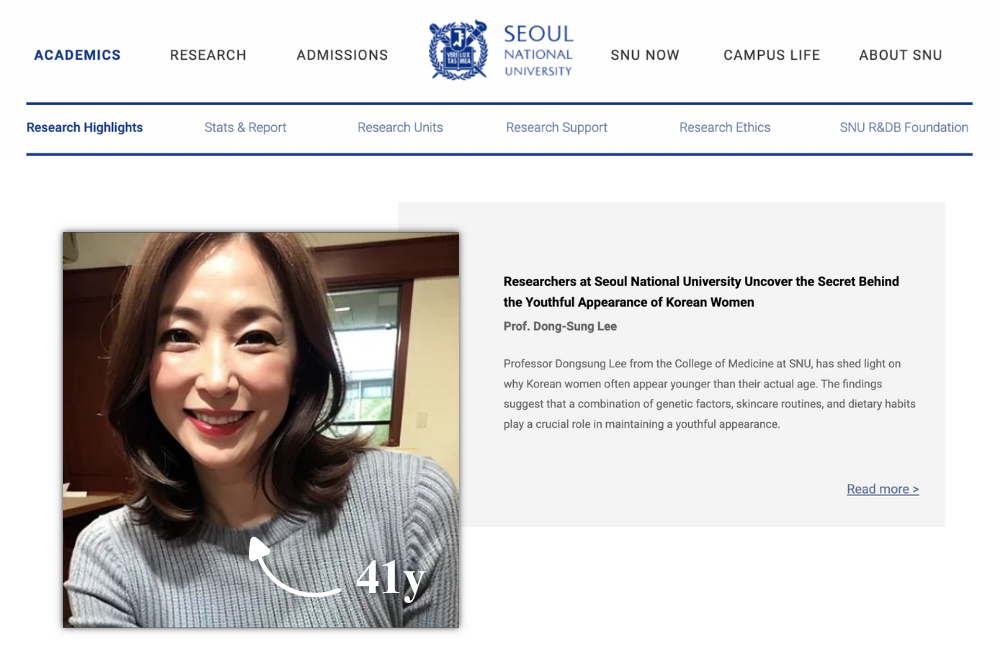Go to the ADMISSIONS section
Screen dimensions: 1000x660
click(342, 56)
